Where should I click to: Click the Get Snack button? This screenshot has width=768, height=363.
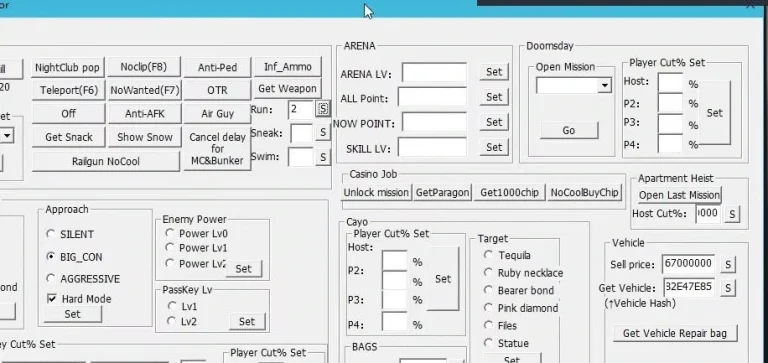[x=69, y=137]
